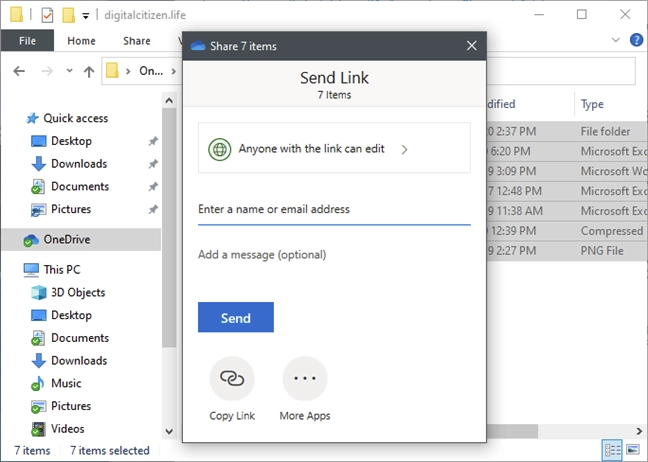The image size is (648, 462).
Task: Select Quick access in navigation pane
Action: (76, 119)
